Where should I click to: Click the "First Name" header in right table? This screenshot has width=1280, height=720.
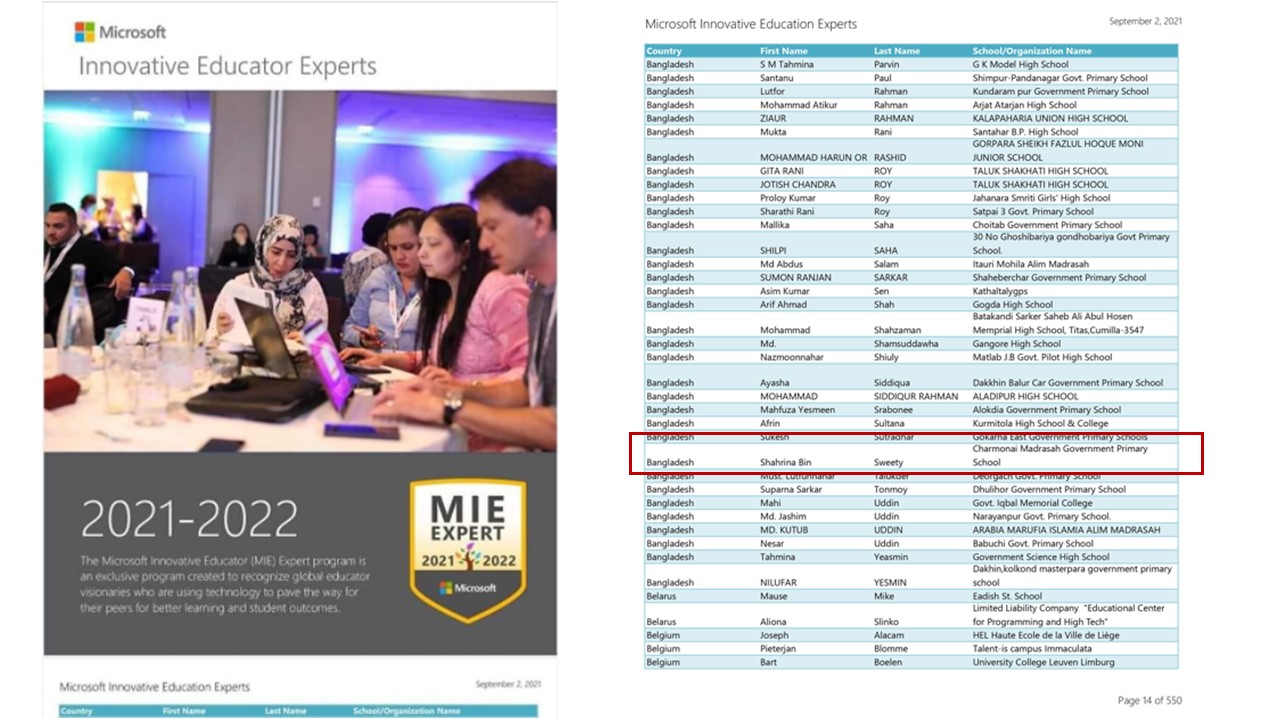tap(783, 51)
